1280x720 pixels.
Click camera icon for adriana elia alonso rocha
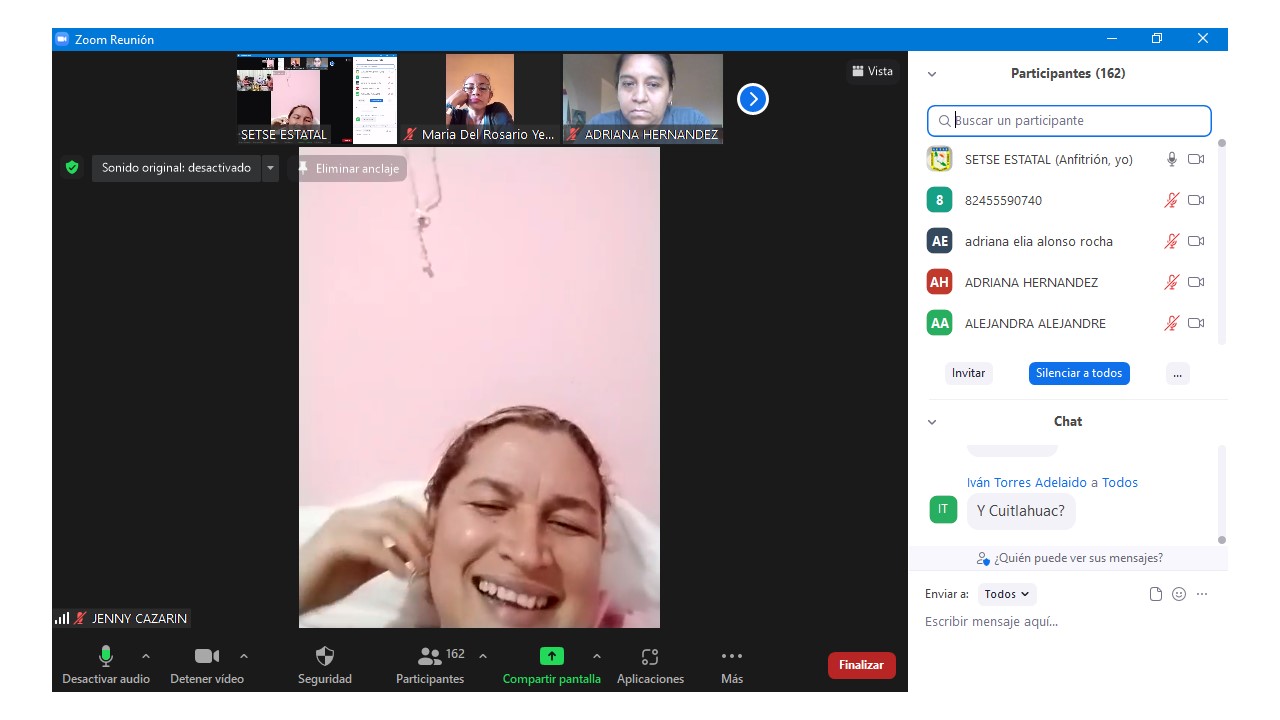click(x=1196, y=241)
